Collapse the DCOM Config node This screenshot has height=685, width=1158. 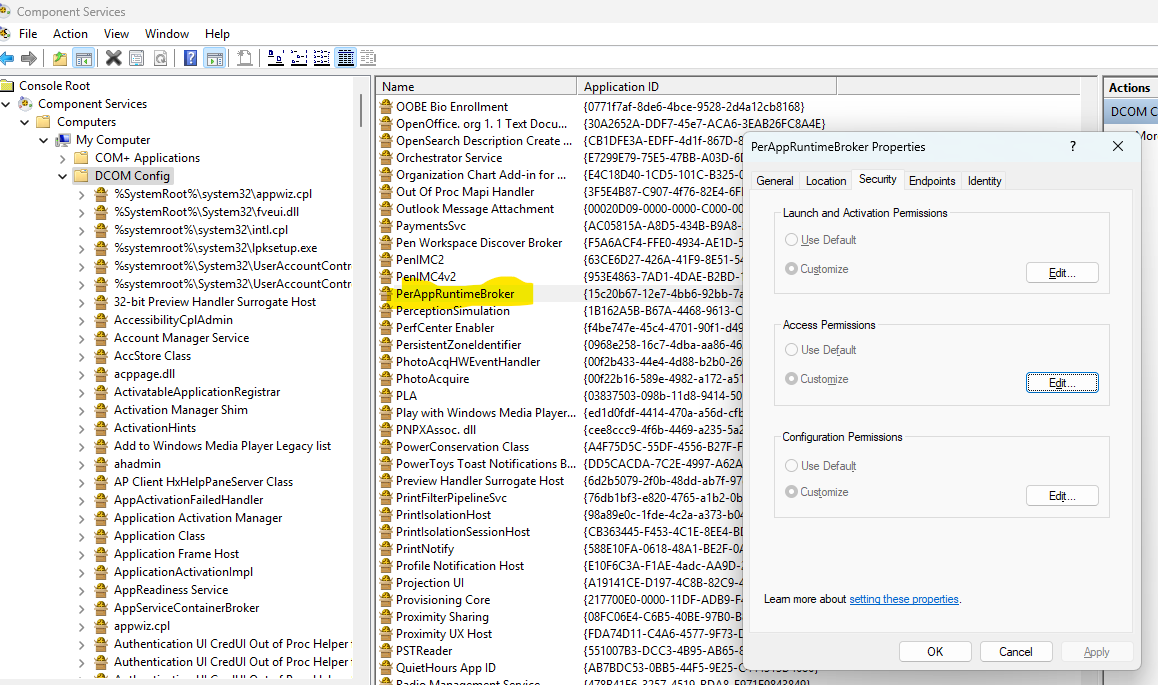(x=63, y=176)
